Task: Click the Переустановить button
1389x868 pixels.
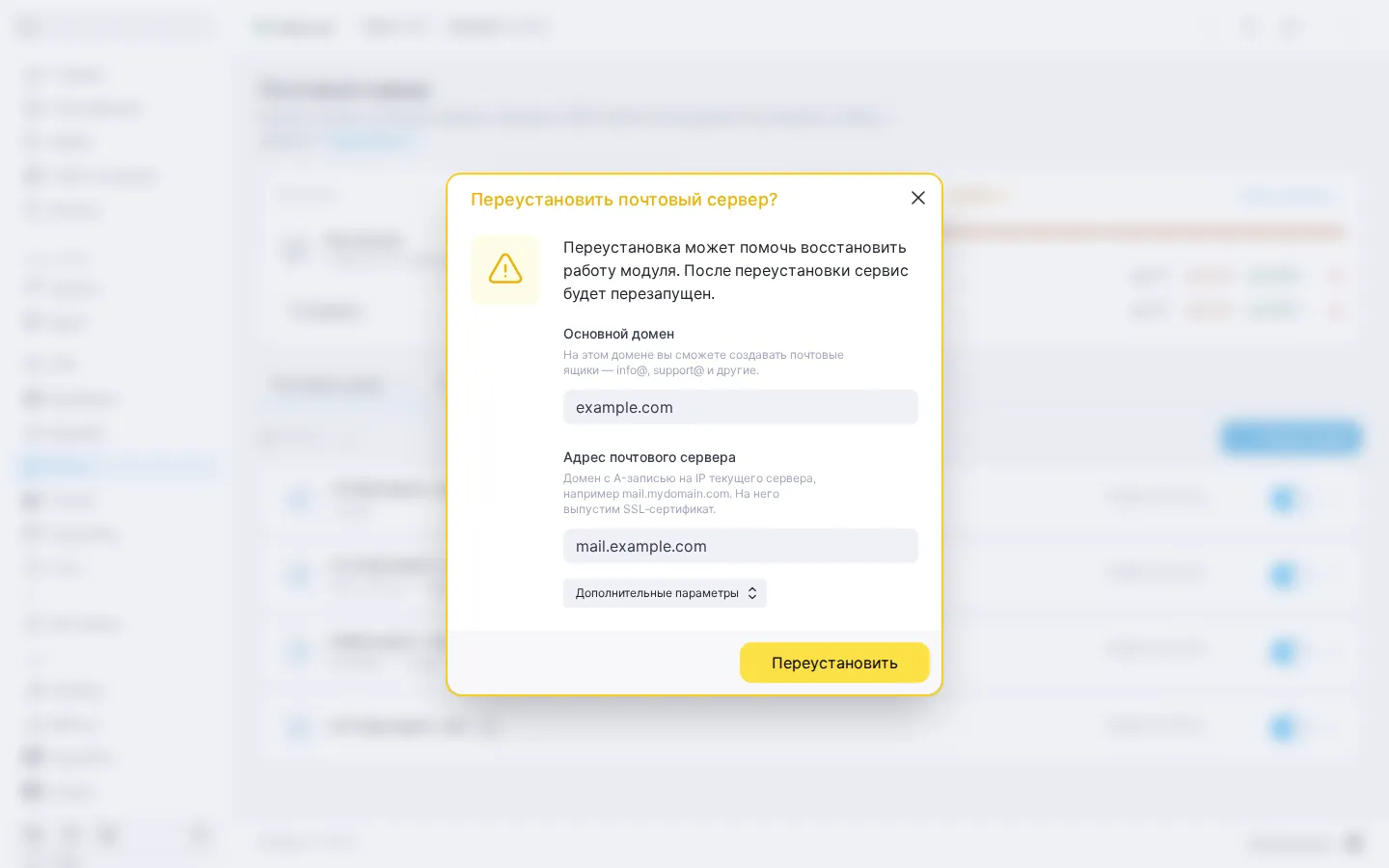Action: 834,663
